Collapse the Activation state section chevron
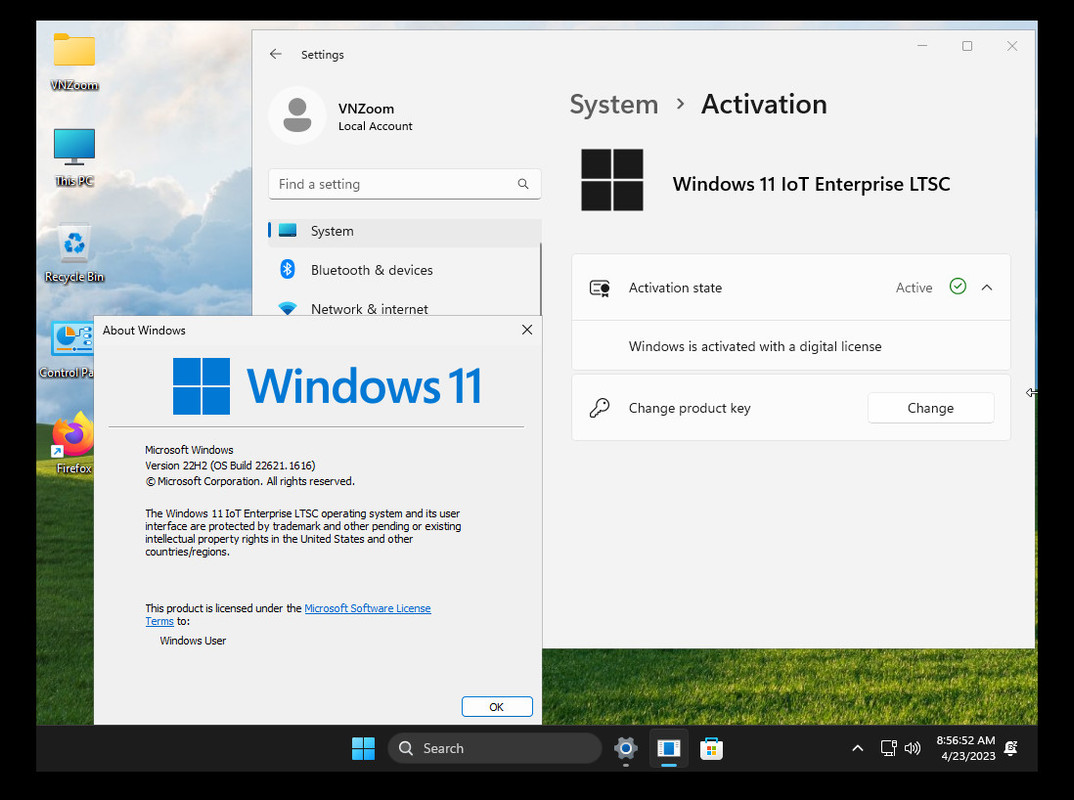 coord(987,288)
